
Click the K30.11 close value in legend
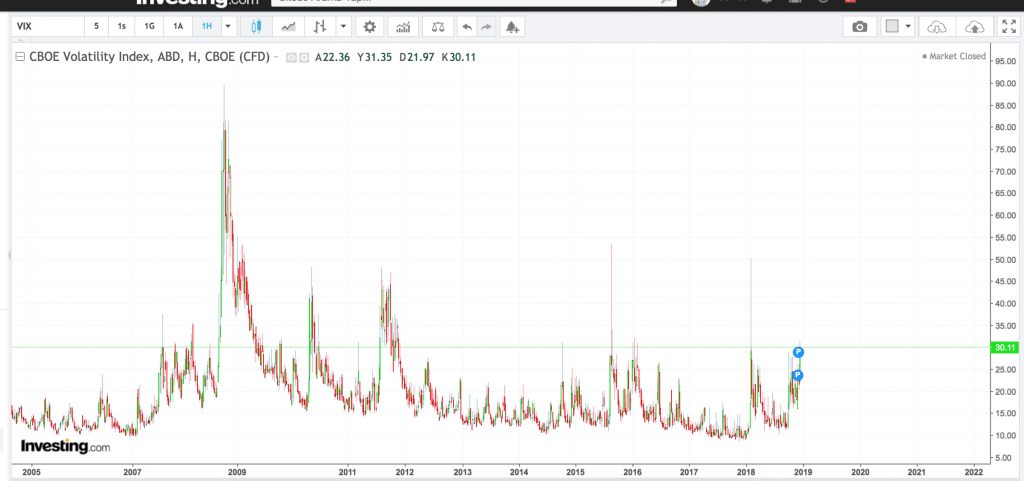click(458, 57)
